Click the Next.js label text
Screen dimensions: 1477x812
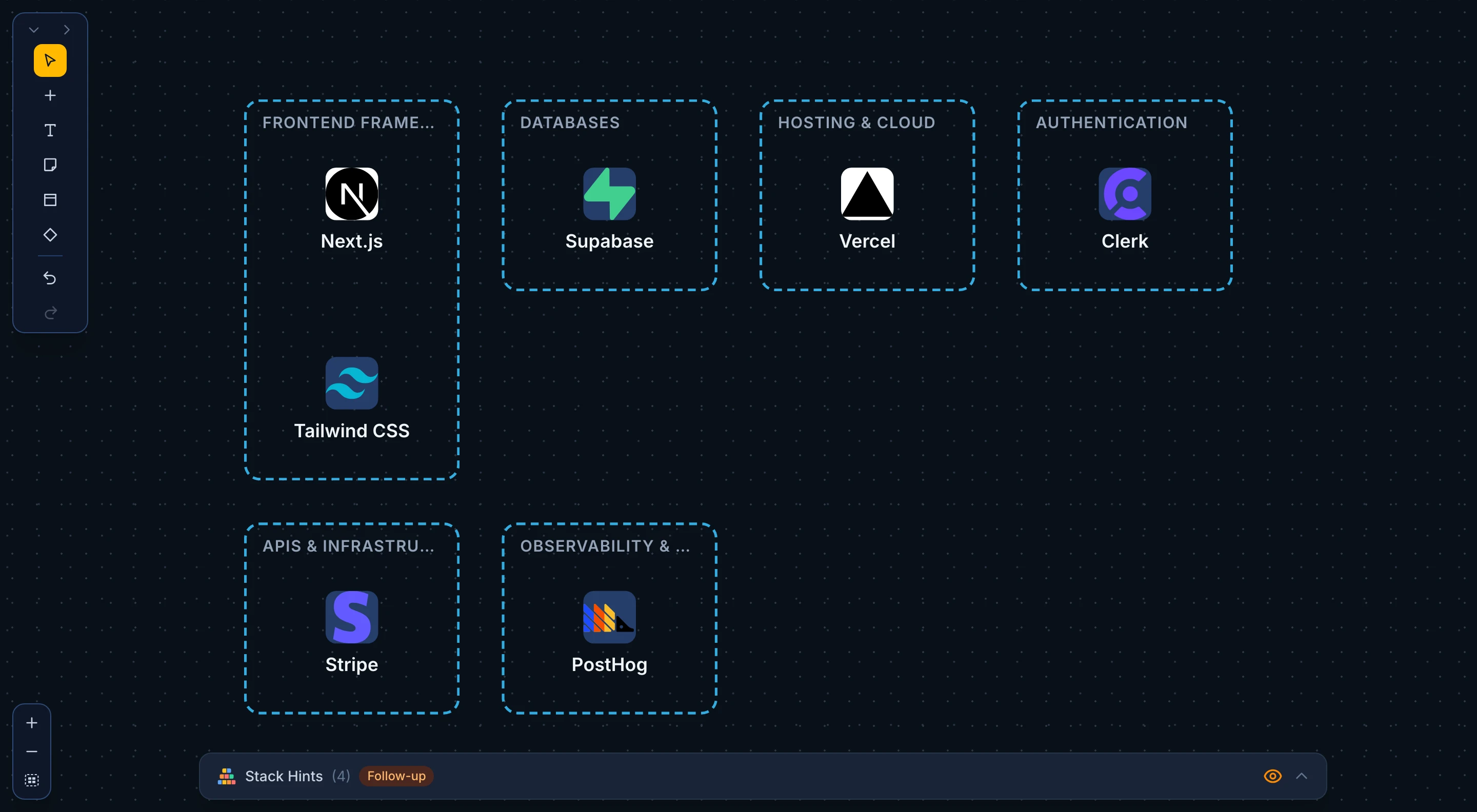(x=351, y=241)
